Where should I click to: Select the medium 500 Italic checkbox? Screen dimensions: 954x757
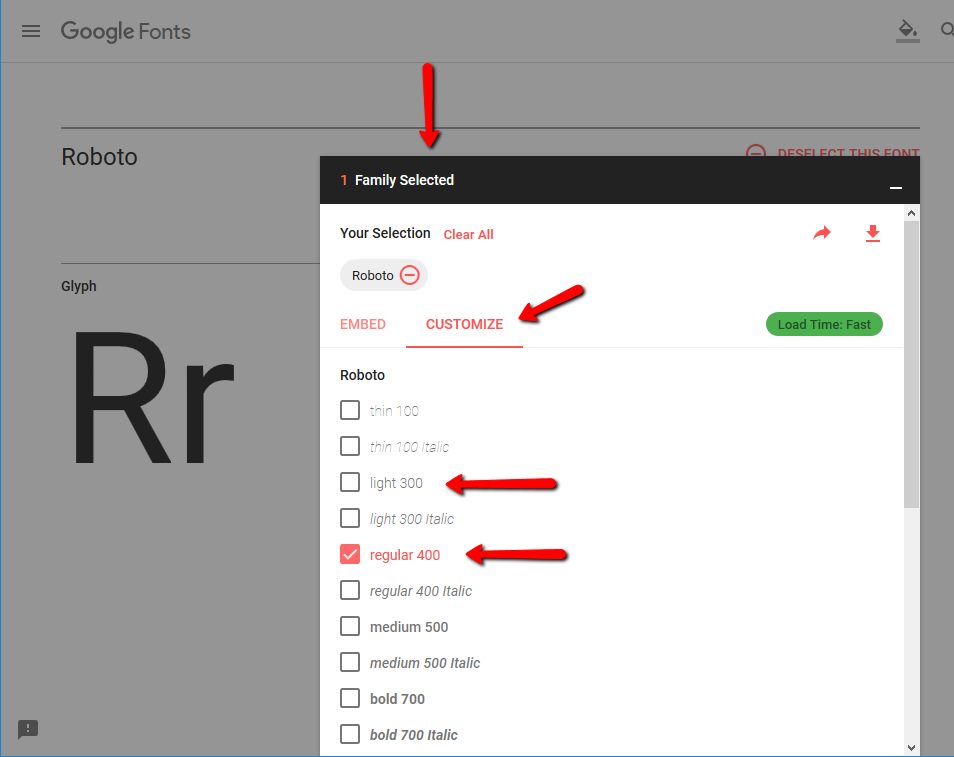coord(350,662)
